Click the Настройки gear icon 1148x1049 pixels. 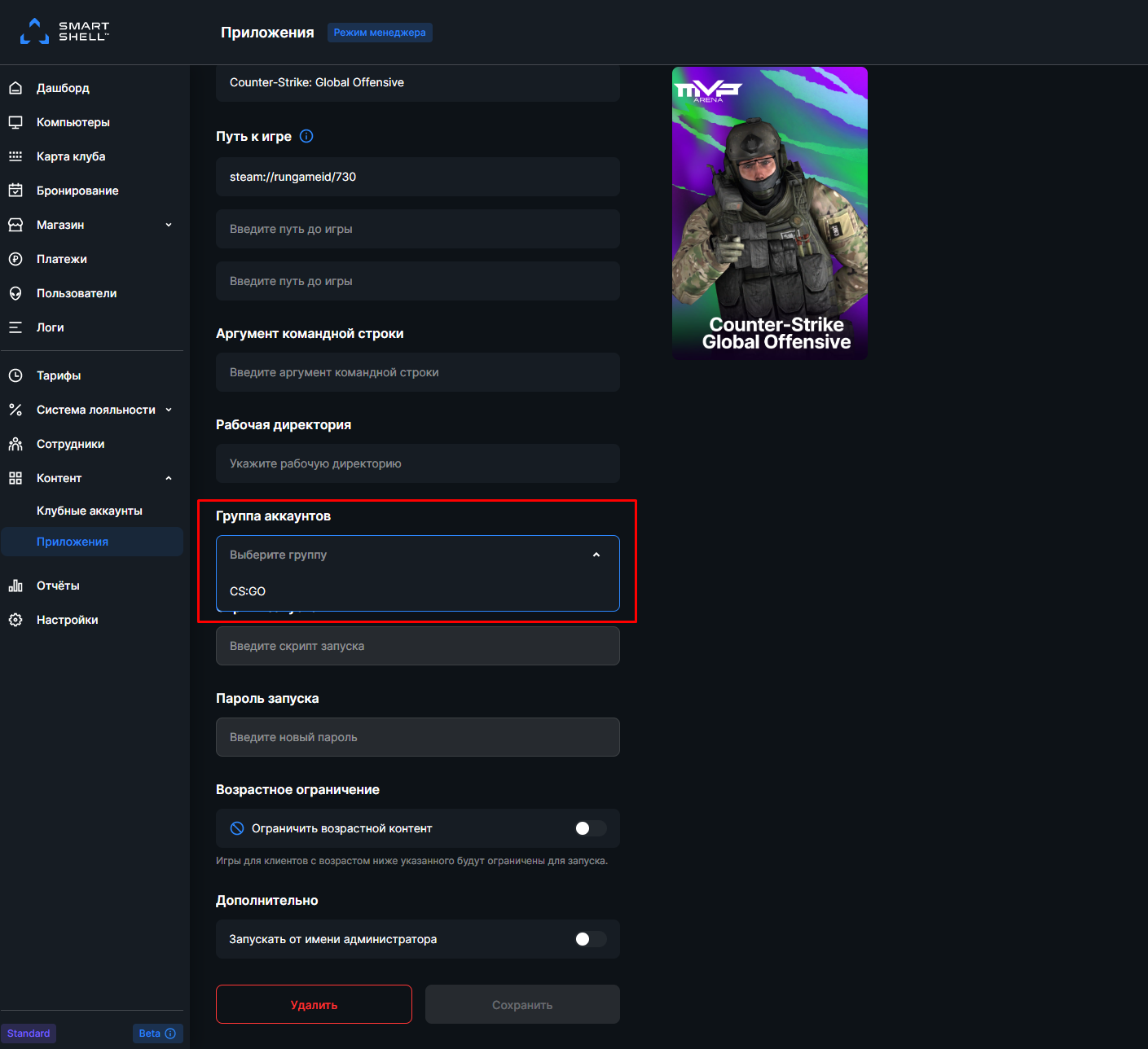coord(15,620)
